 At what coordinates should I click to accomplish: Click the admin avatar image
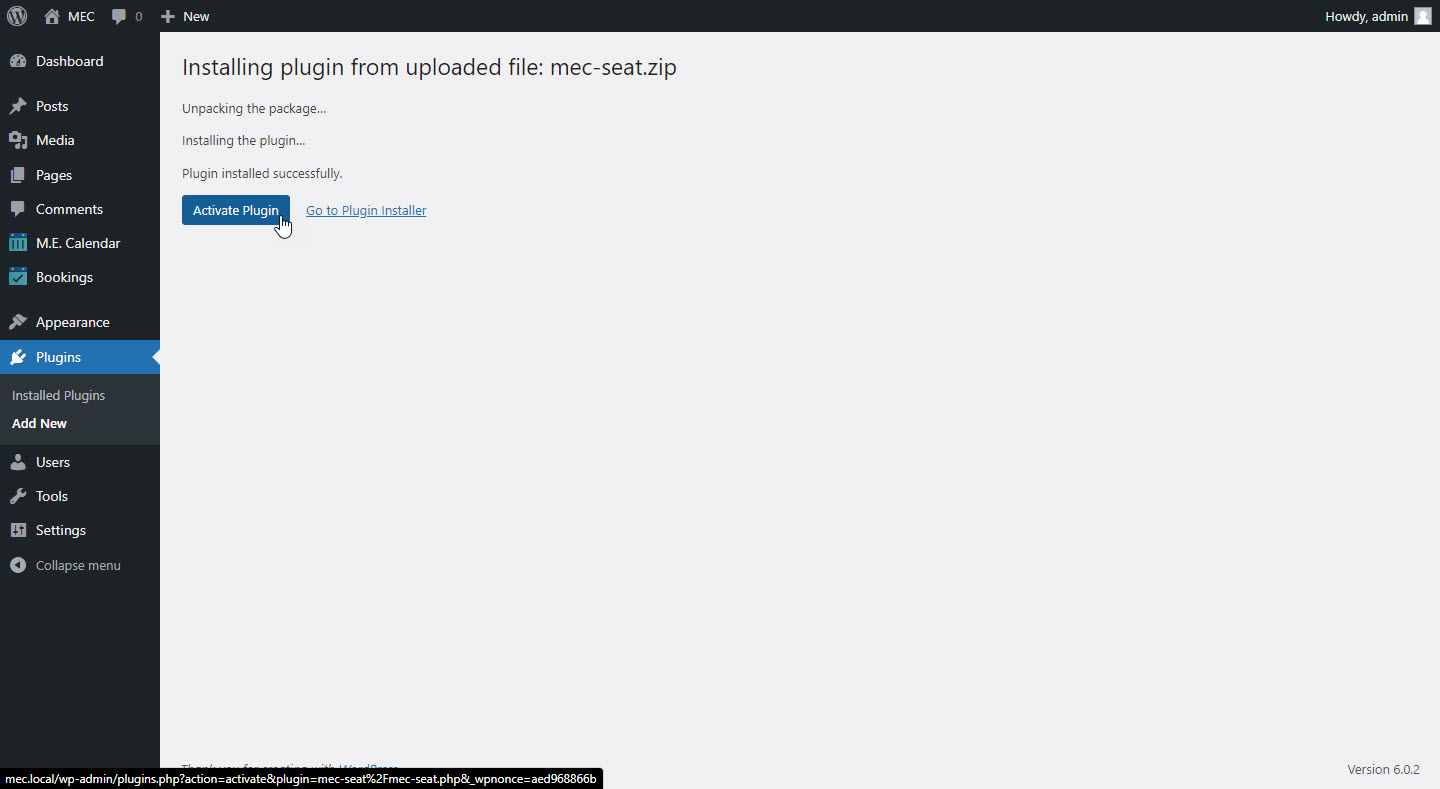[1423, 16]
